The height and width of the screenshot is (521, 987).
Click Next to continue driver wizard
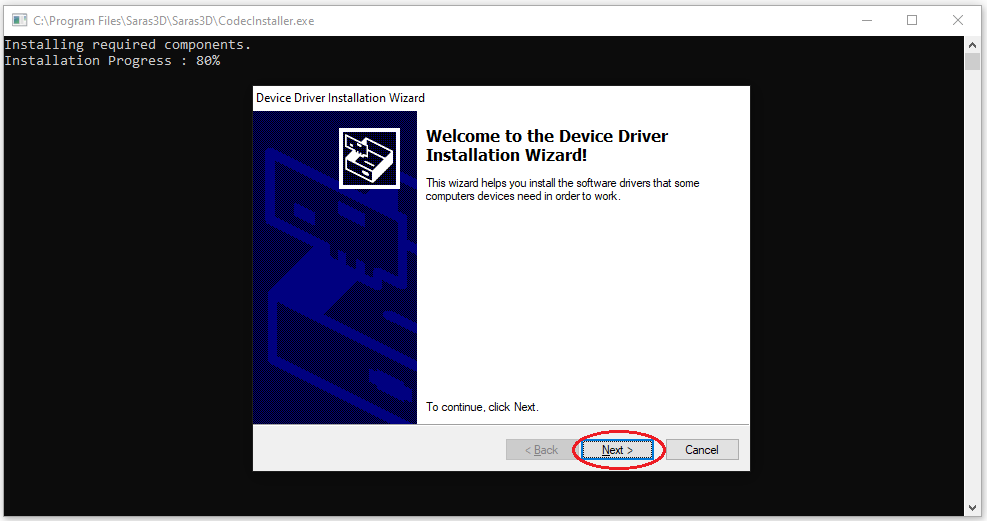617,450
